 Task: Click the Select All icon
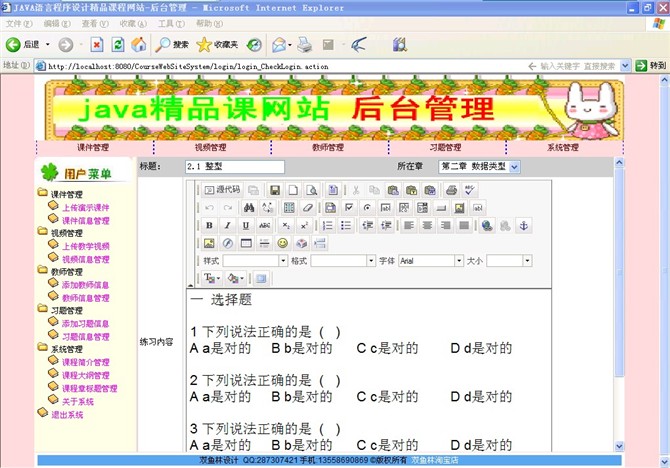tap(289, 208)
